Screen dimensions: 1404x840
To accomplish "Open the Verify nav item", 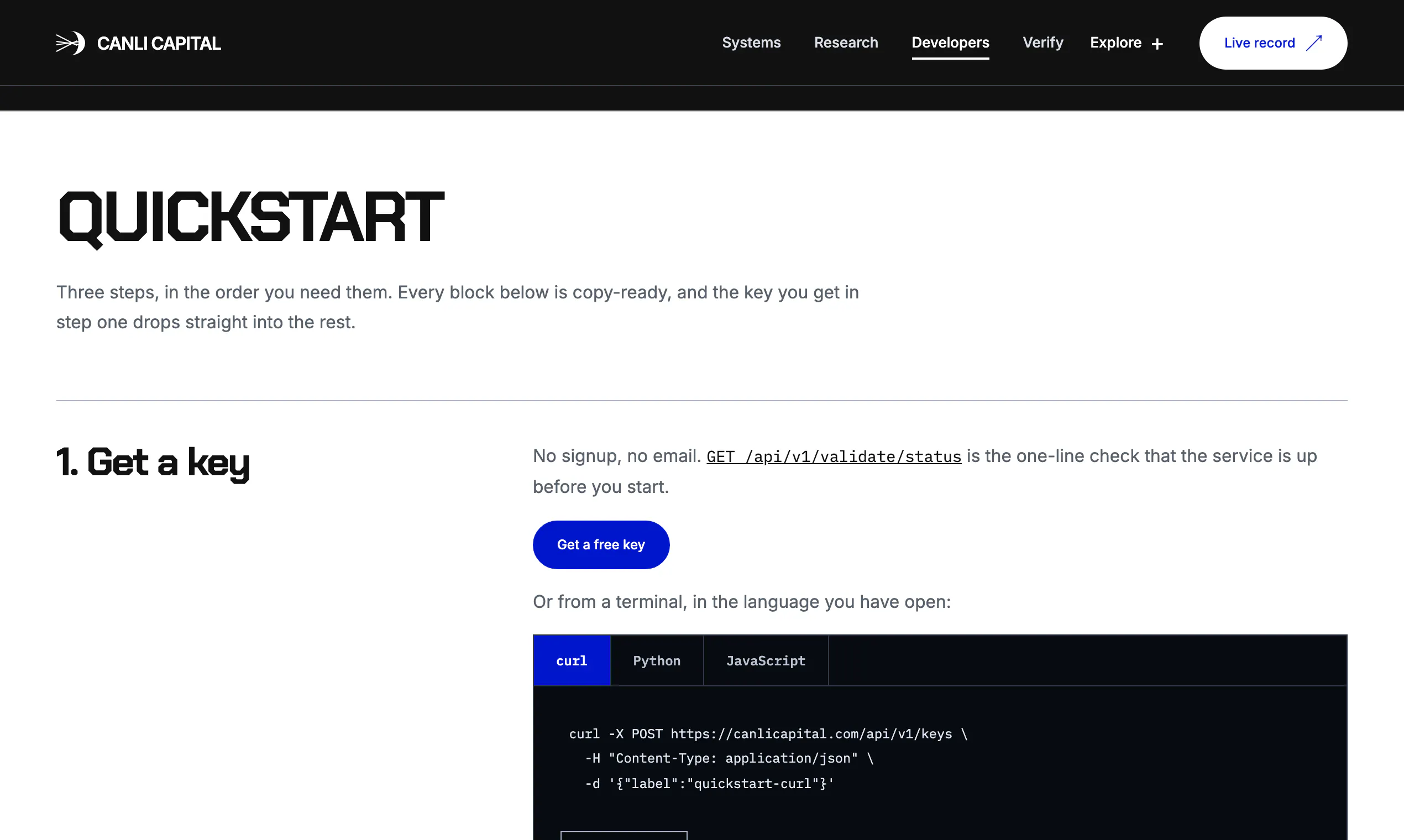I will point(1043,43).
